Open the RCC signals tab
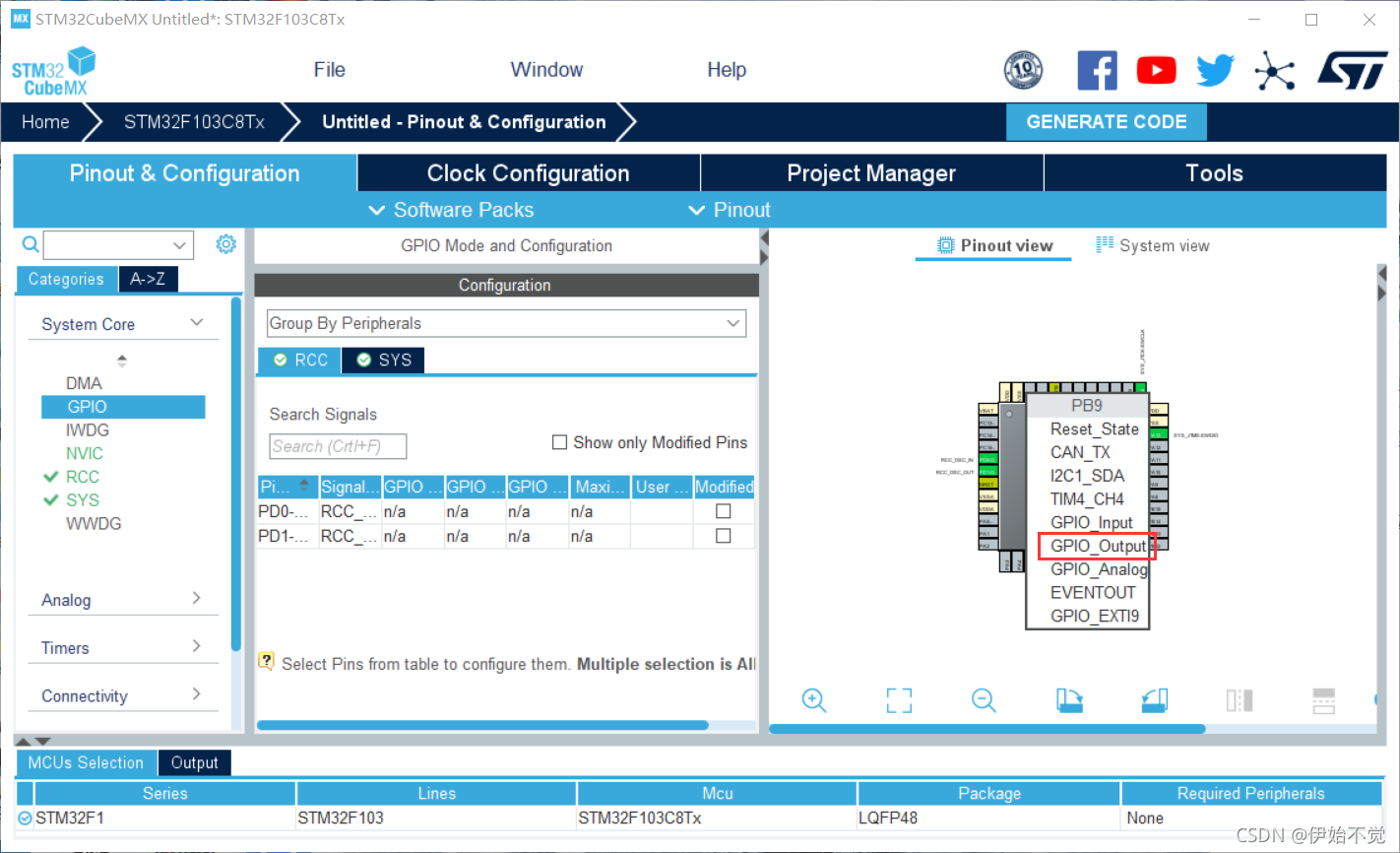 [x=300, y=360]
